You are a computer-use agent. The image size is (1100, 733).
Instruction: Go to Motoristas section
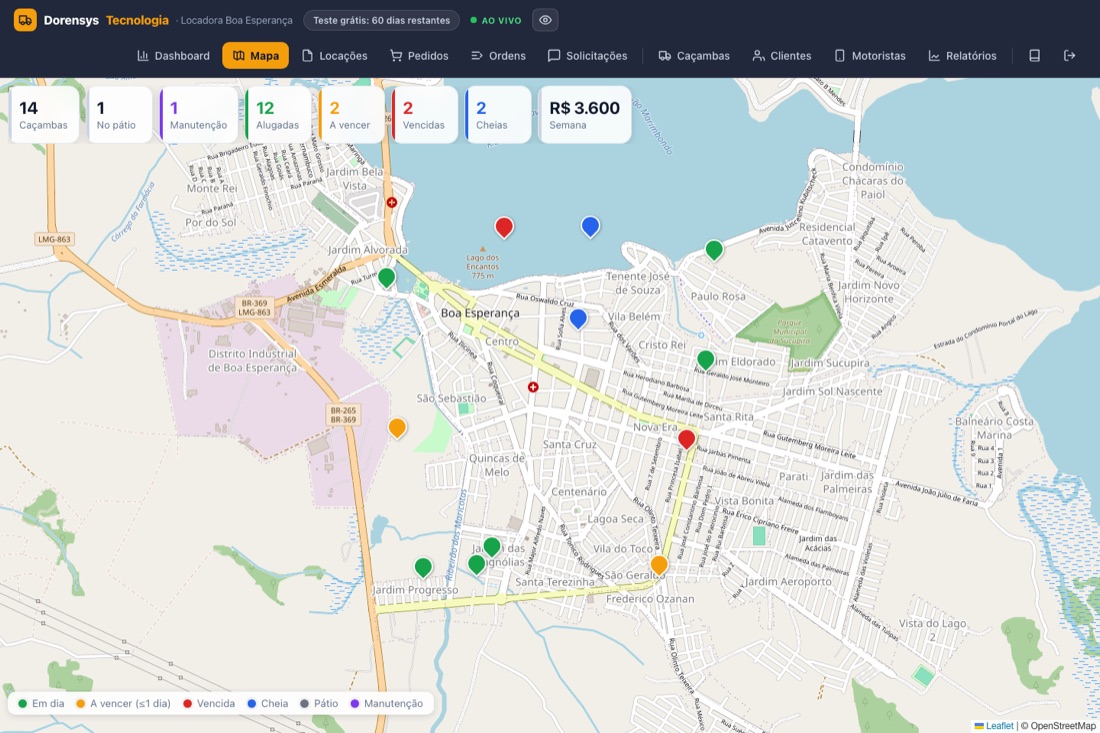pyautogui.click(x=870, y=55)
